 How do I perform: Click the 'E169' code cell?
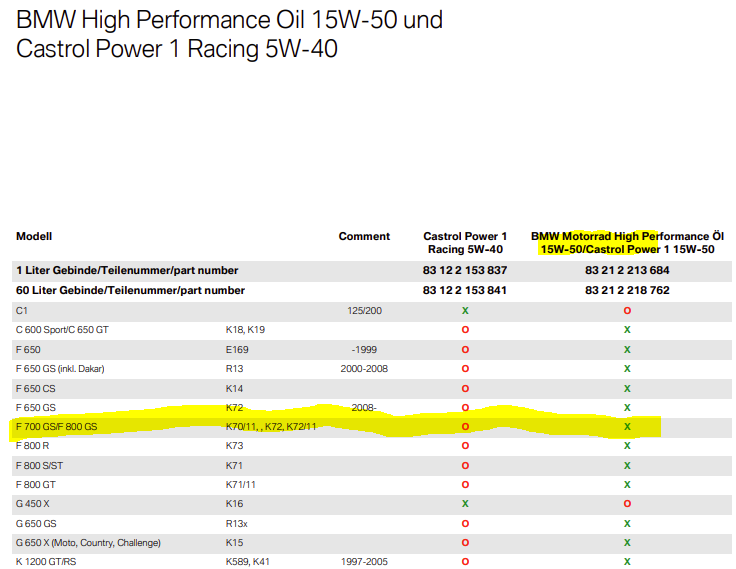[x=237, y=349]
